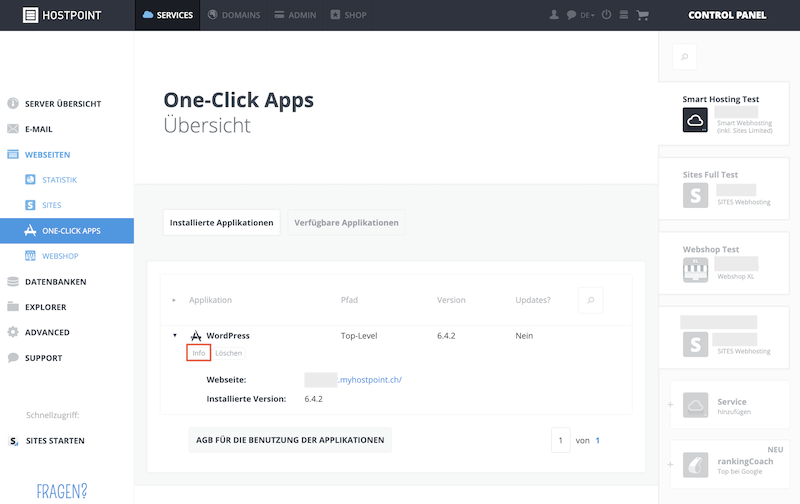This screenshot has width=800, height=504.
Task: Open the DE language dropdown
Action: pos(587,15)
